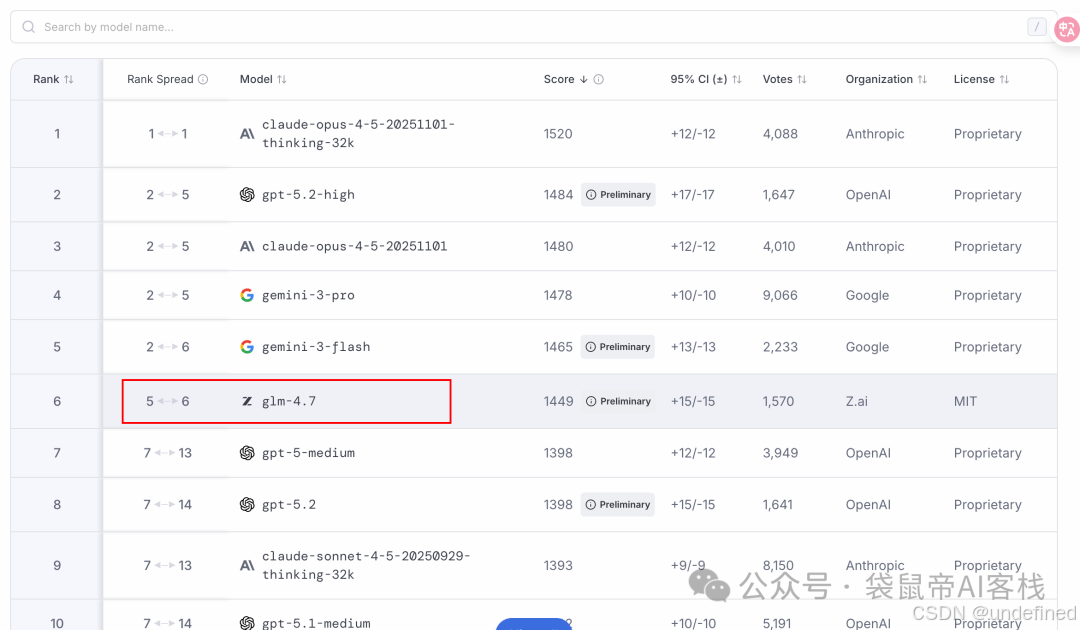Open model gpt-5.1-medium
The image size is (1080, 630).
pyautogui.click(x=315, y=623)
